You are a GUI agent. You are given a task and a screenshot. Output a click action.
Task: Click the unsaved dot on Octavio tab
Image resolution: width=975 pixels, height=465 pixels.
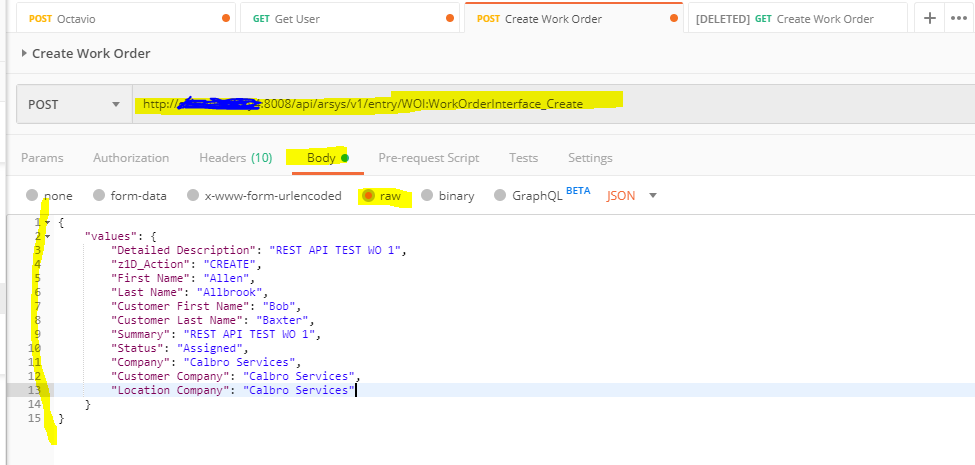tap(225, 19)
